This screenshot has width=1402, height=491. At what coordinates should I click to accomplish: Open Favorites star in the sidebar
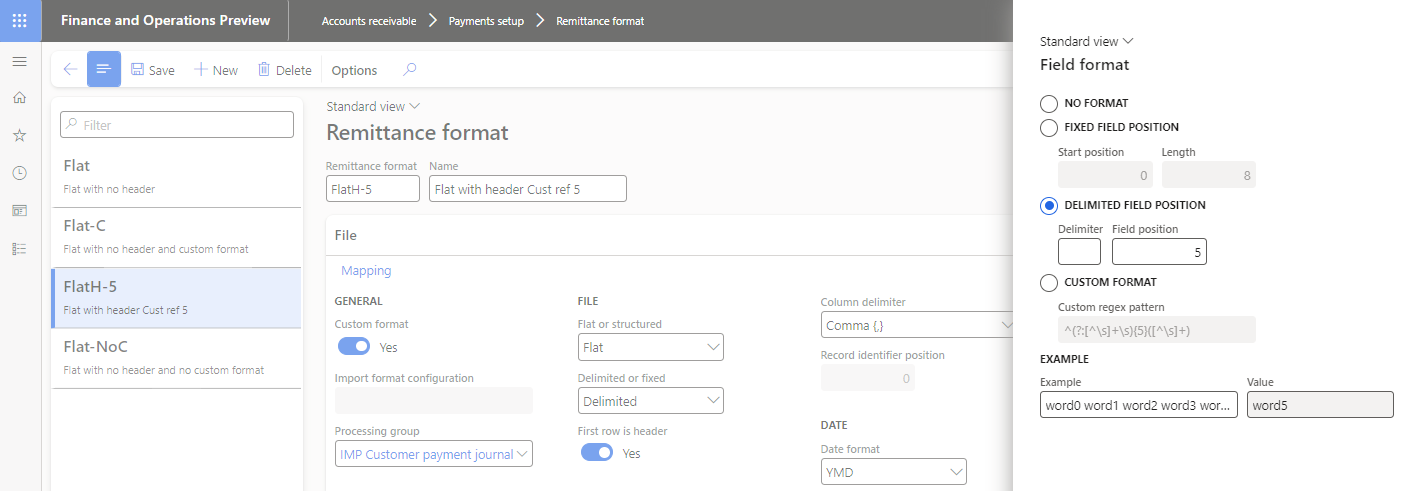(19, 135)
